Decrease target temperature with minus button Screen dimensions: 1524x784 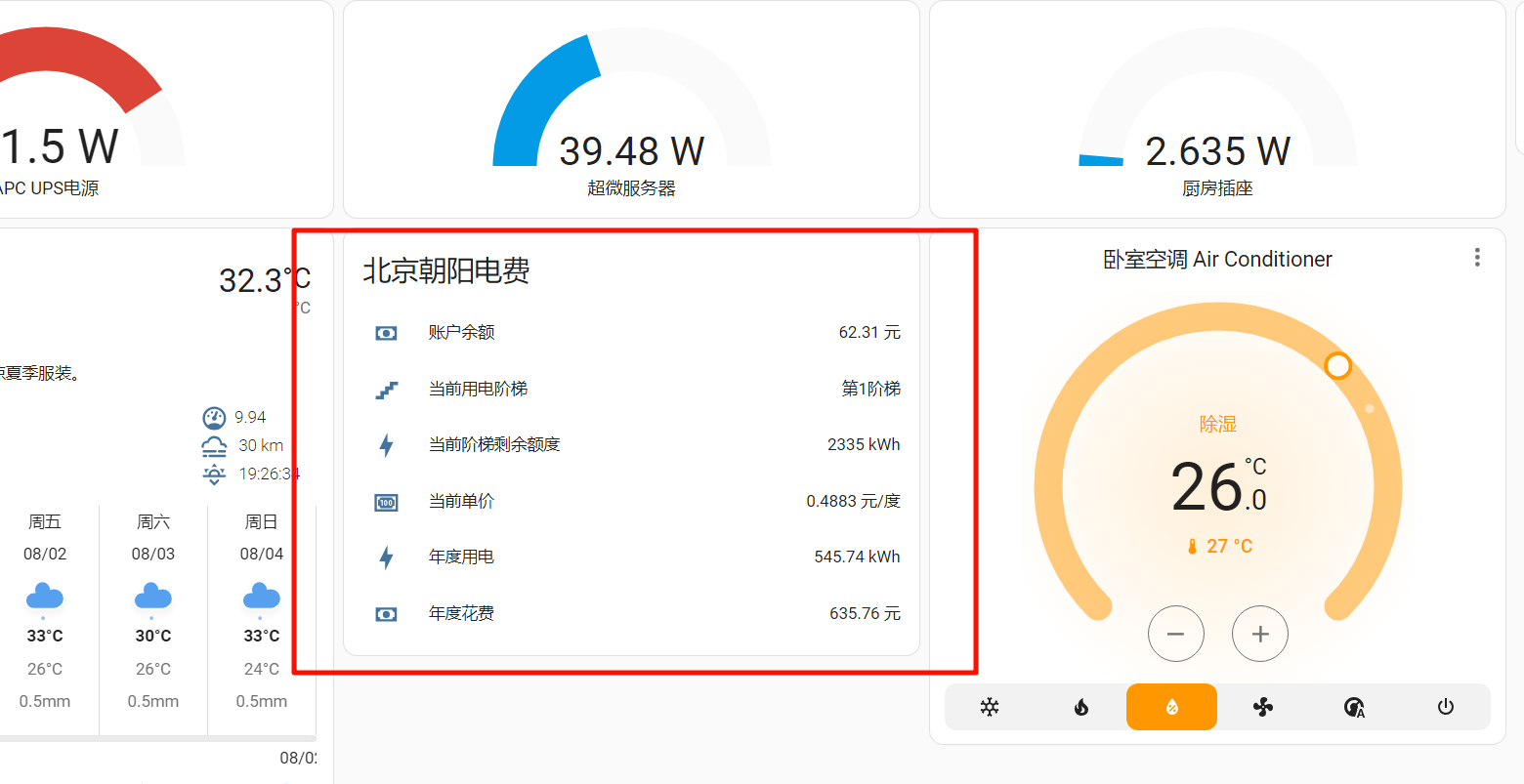(1176, 634)
